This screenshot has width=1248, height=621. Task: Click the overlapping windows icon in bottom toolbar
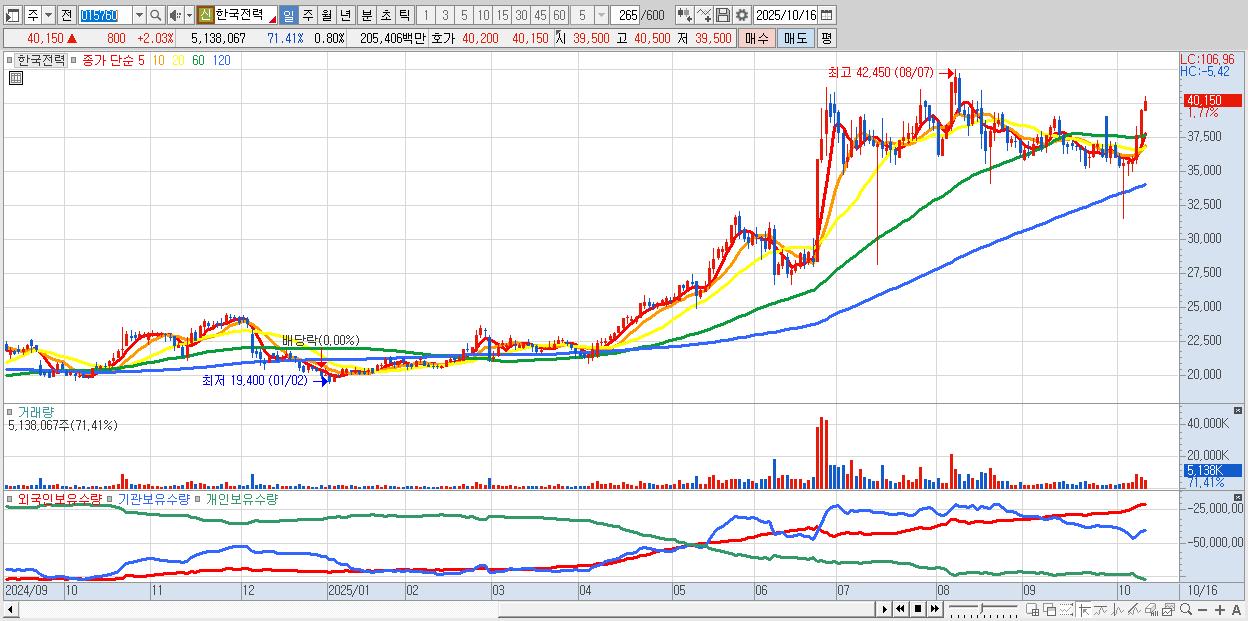click(1050, 609)
